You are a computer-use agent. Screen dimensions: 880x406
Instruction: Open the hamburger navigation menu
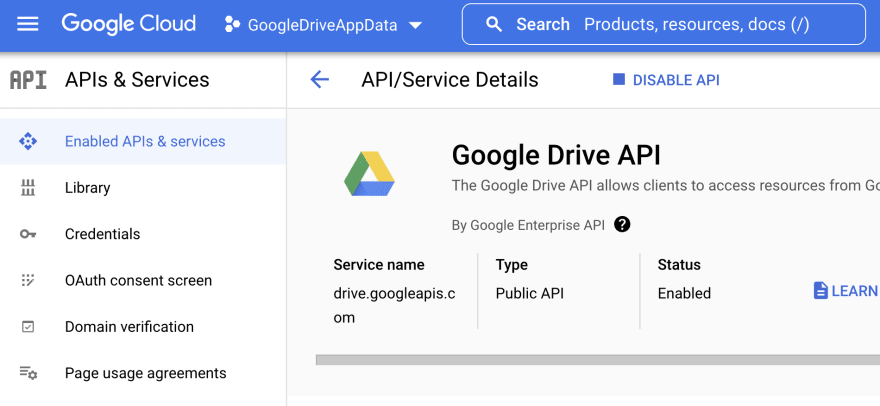(x=28, y=24)
